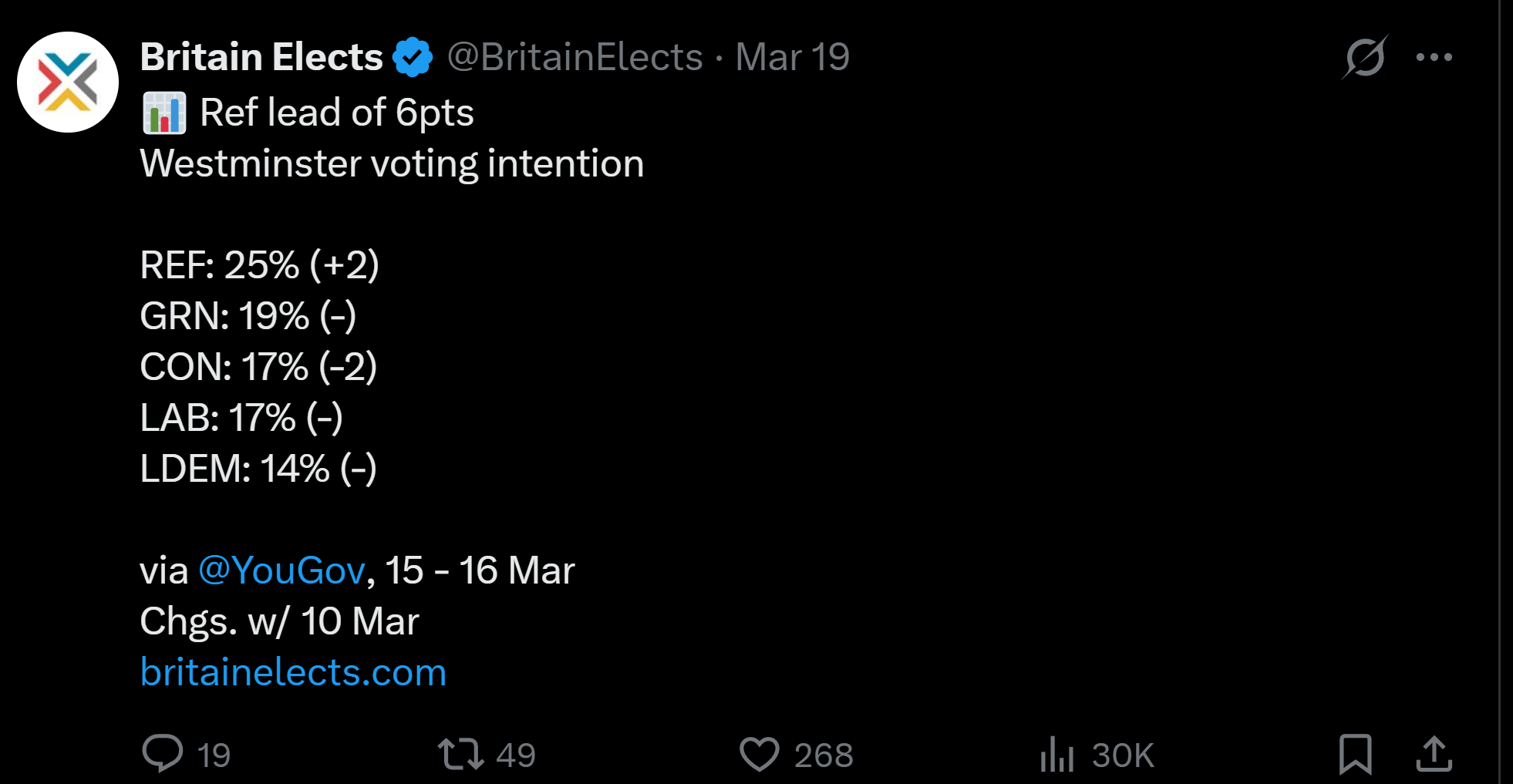Open the three-dot more options menu

(x=1434, y=57)
